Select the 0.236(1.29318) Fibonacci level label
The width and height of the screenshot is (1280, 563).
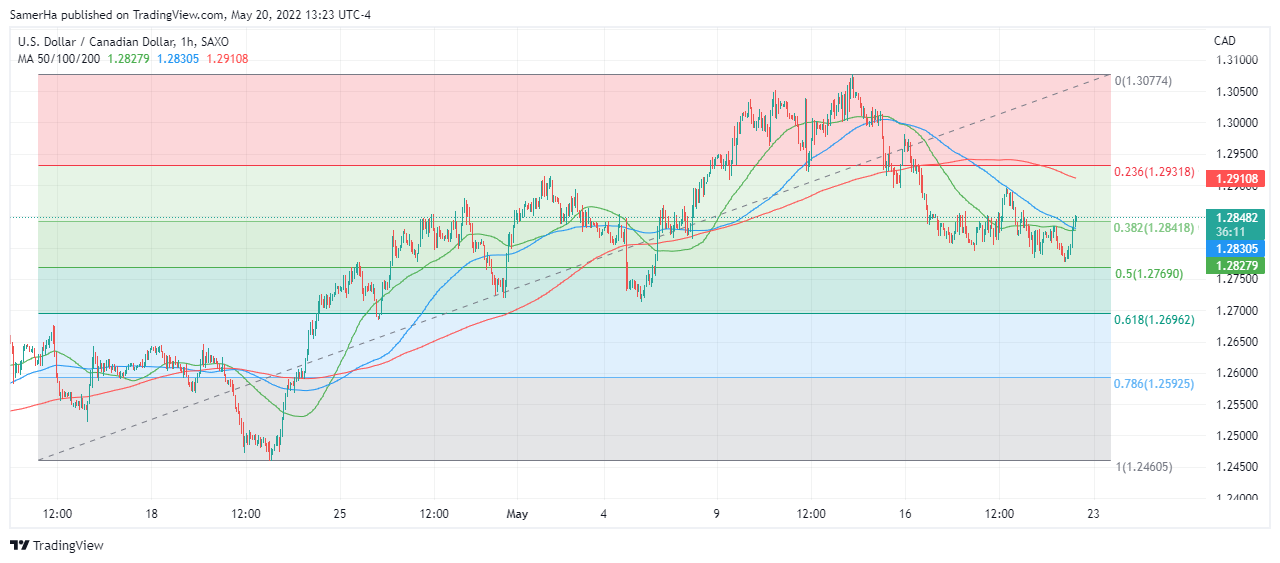1153,172
